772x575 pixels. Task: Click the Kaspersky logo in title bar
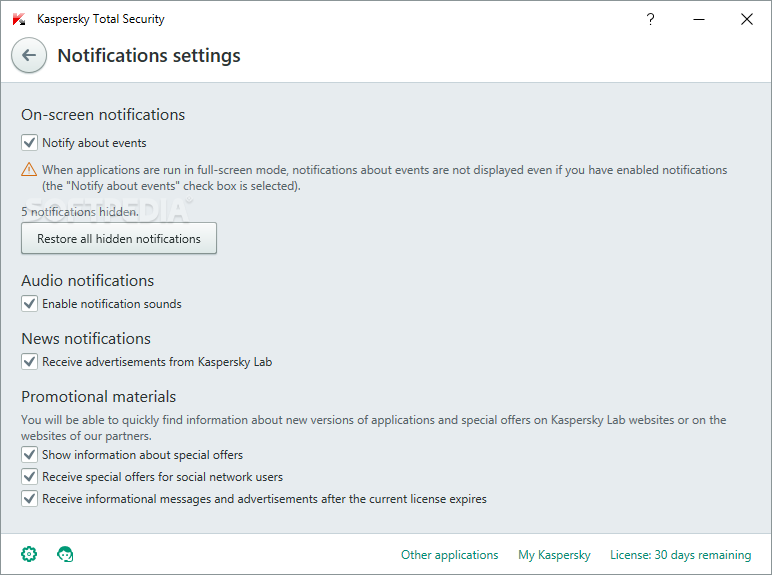coord(19,19)
